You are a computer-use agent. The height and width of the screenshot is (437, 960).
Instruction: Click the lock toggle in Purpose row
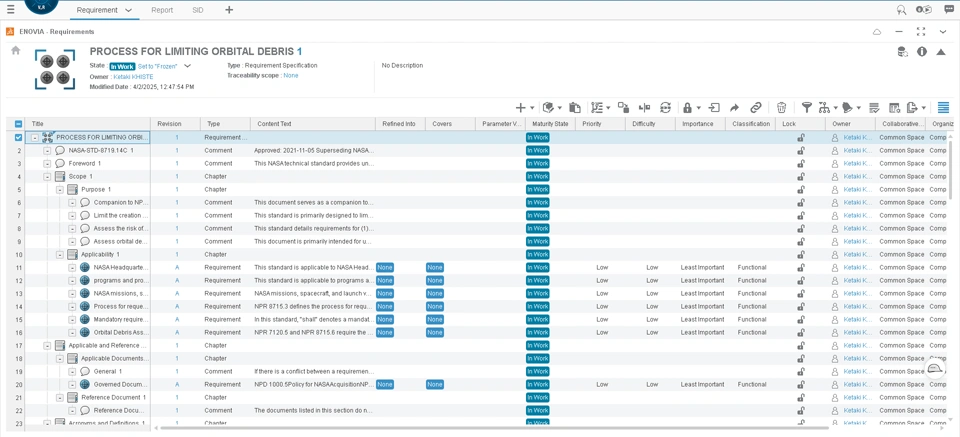point(801,190)
